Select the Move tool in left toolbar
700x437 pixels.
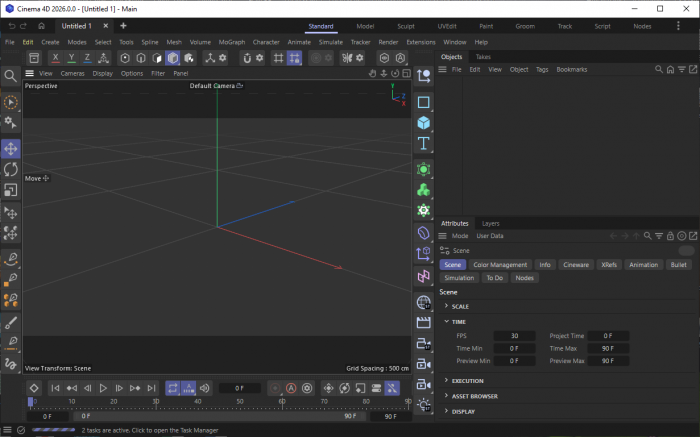coord(11,149)
